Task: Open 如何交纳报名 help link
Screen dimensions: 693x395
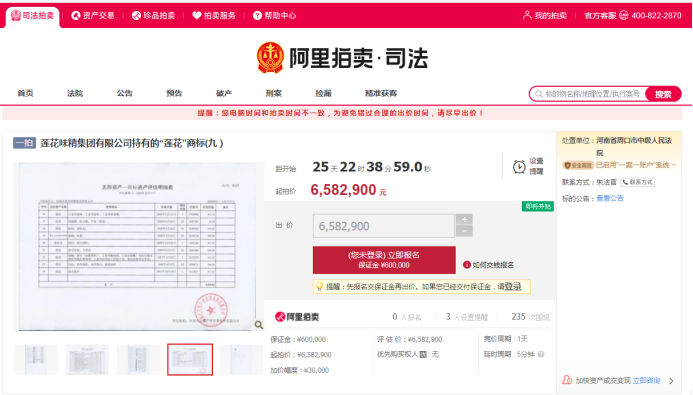Action: click(x=493, y=265)
